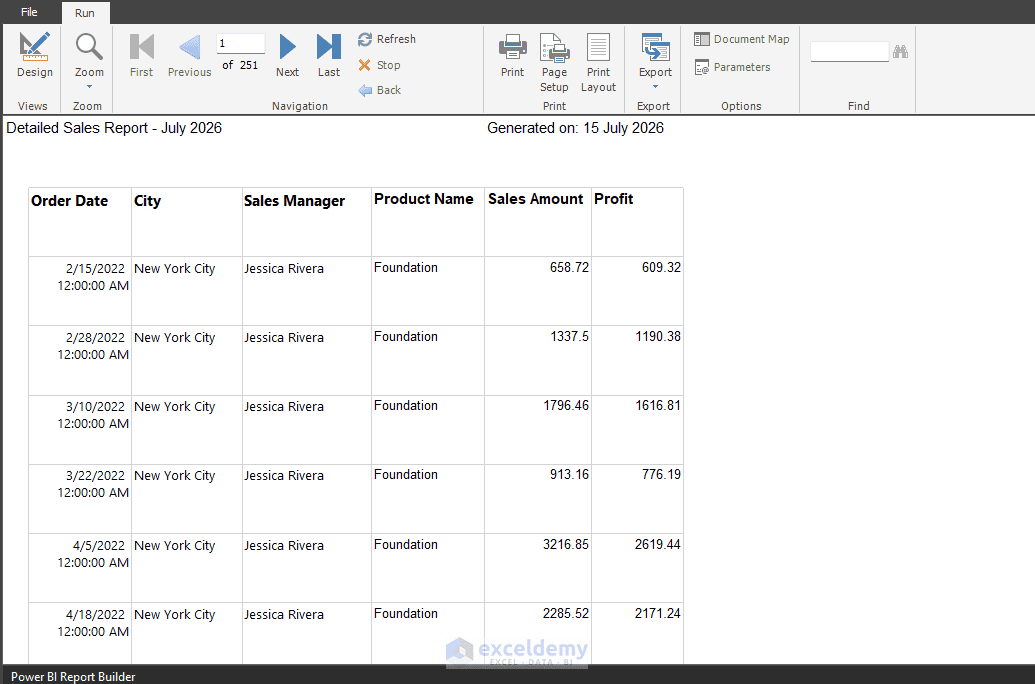The image size is (1035, 684).
Task: Click the City column header
Action: point(187,222)
